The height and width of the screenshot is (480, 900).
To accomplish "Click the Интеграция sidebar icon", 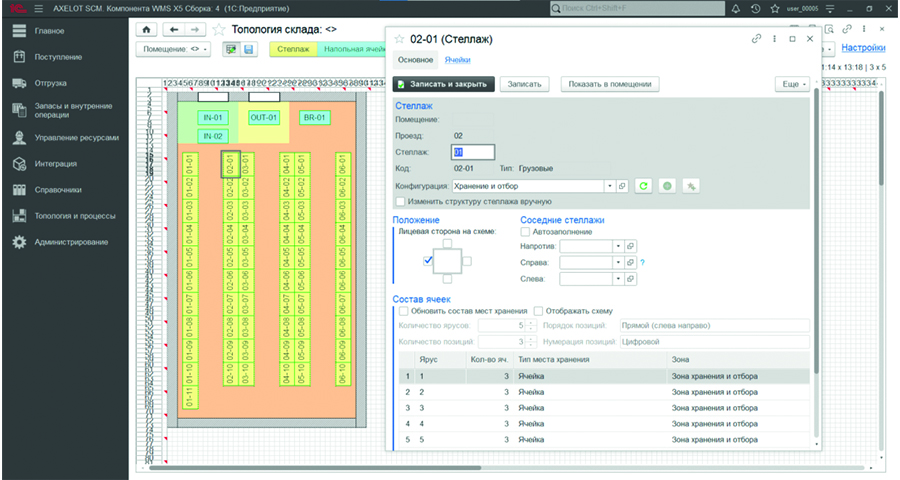I will 20,164.
